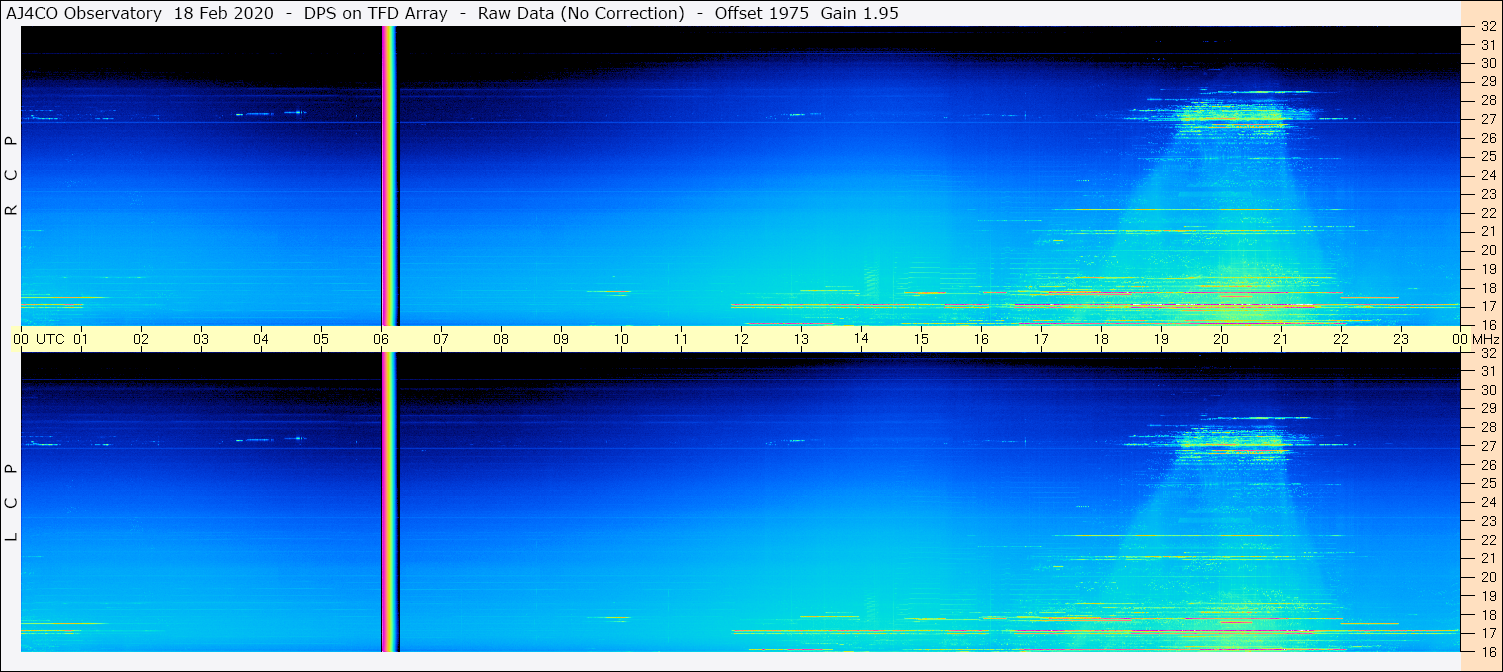The height and width of the screenshot is (672, 1503).
Task: Pick the 24 MHz tick of LCP panel
Action: click(1488, 502)
